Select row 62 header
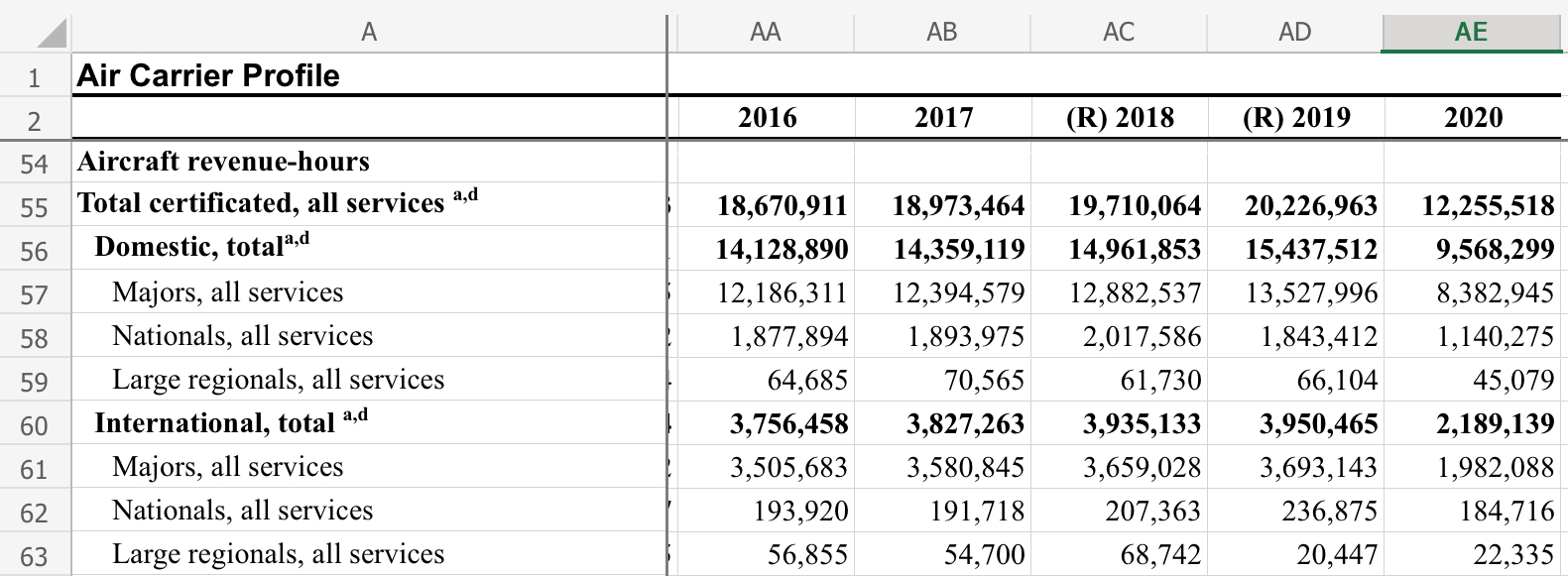 pyautogui.click(x=35, y=512)
